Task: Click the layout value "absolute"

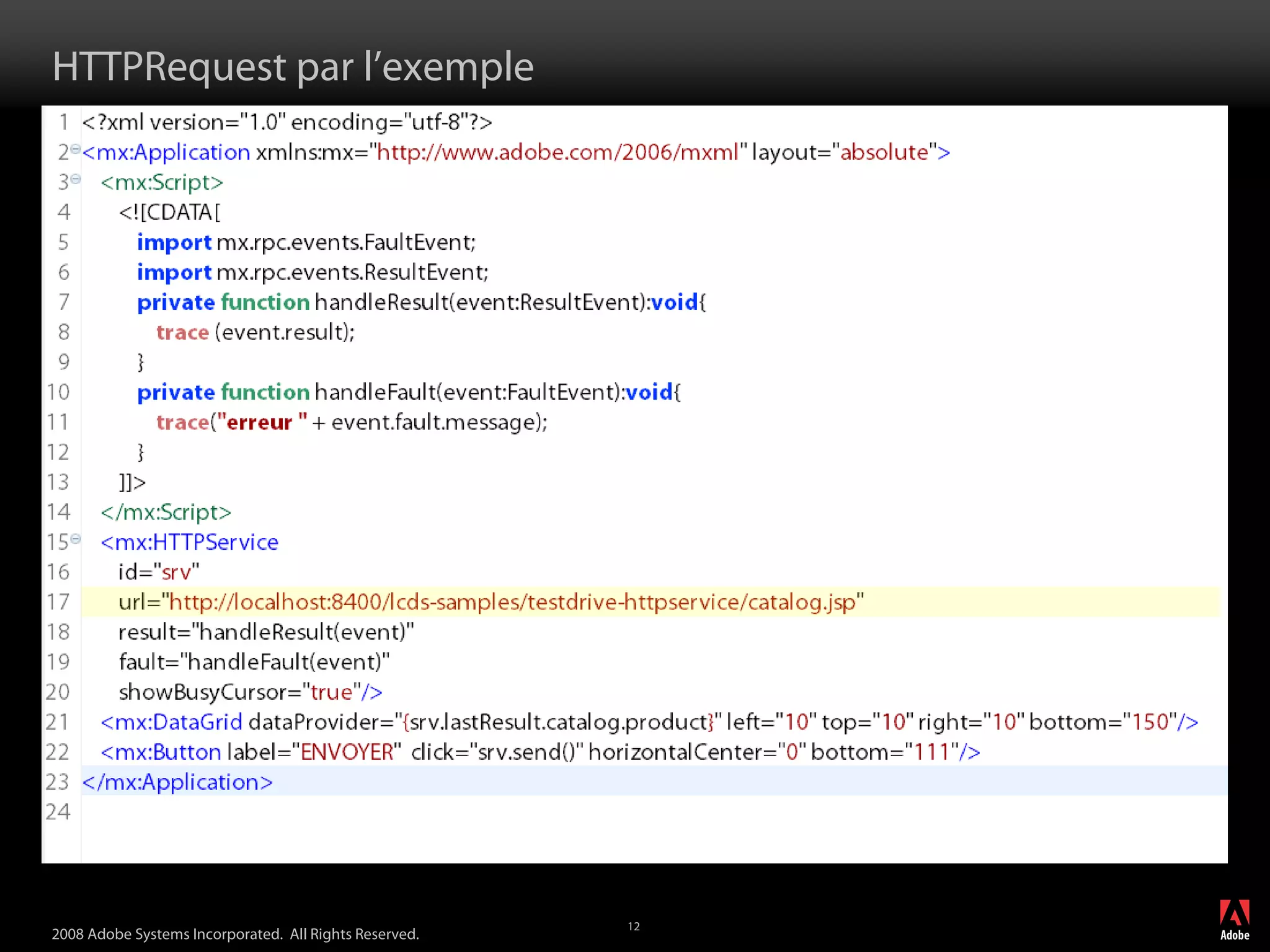Action: (x=884, y=152)
